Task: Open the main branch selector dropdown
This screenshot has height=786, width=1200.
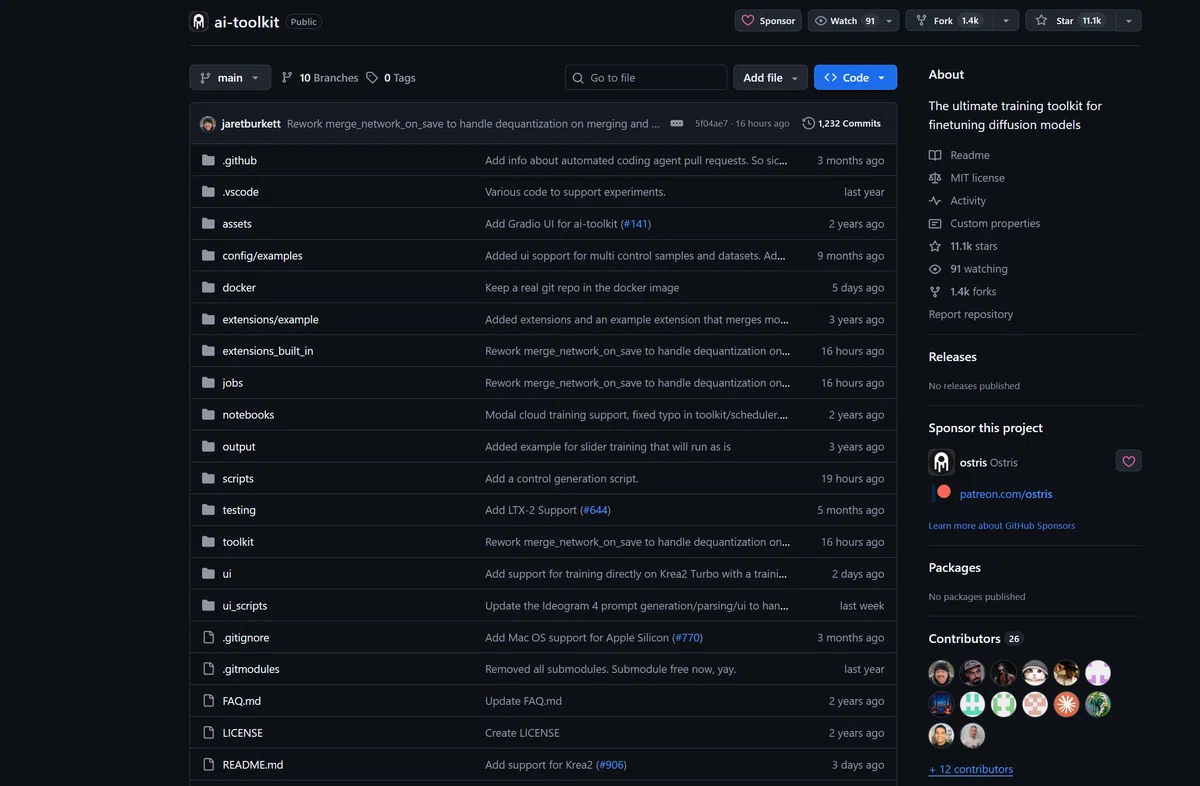Action: click(x=230, y=77)
